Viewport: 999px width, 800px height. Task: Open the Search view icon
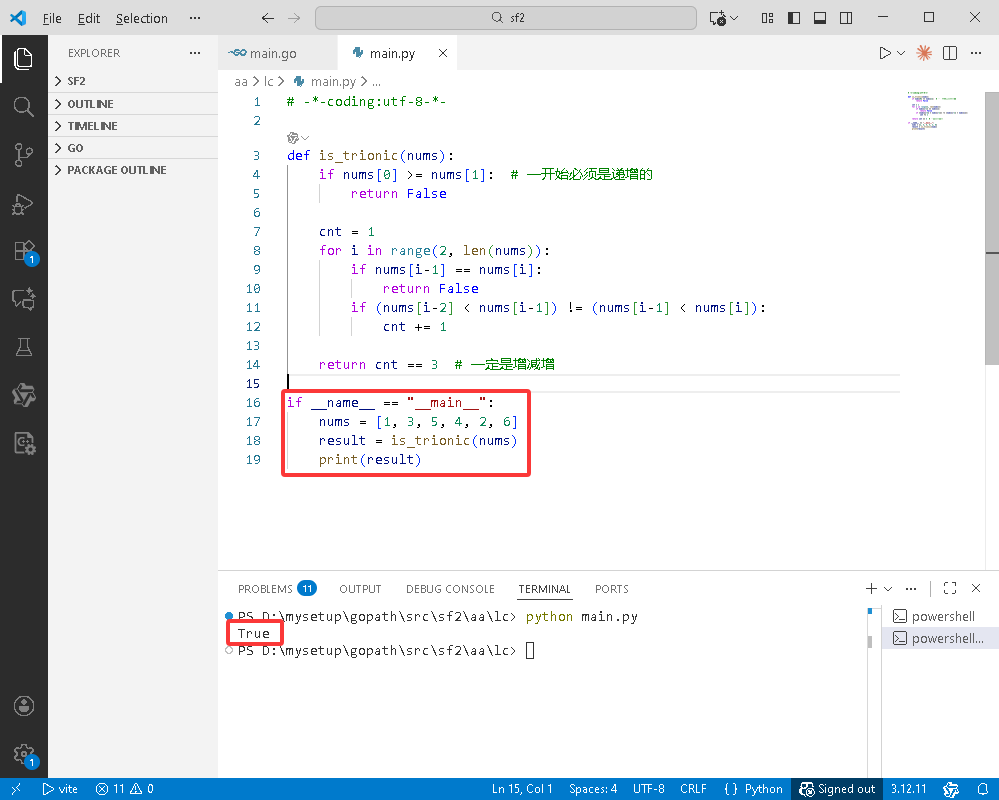pyautogui.click(x=24, y=106)
